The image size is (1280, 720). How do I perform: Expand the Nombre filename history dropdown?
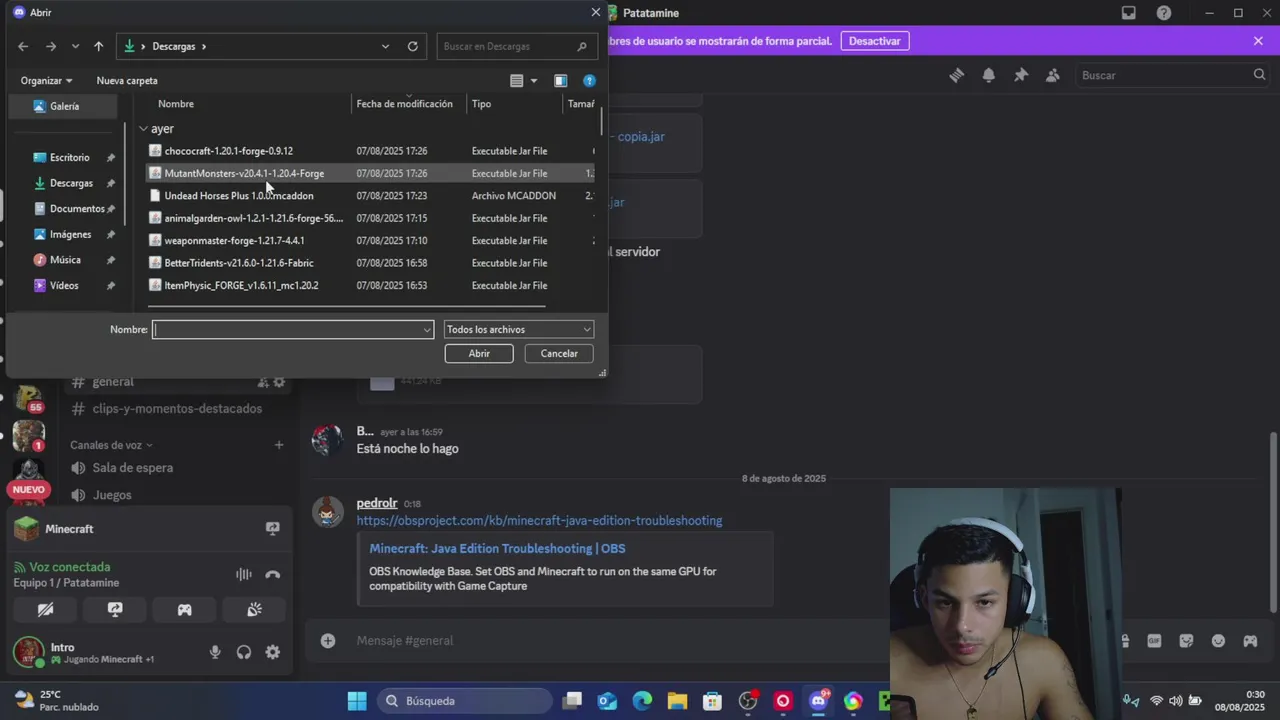[x=427, y=329]
